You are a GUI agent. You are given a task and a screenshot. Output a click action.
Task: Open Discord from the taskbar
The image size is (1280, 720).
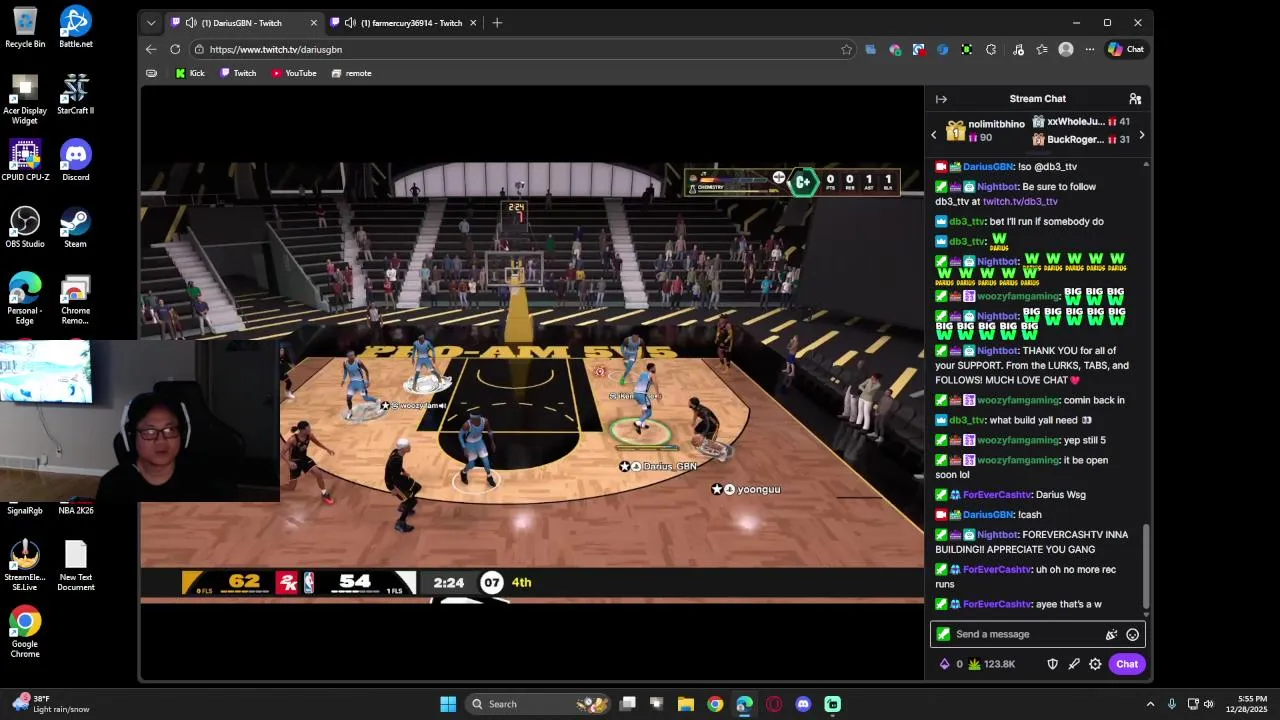coord(803,704)
